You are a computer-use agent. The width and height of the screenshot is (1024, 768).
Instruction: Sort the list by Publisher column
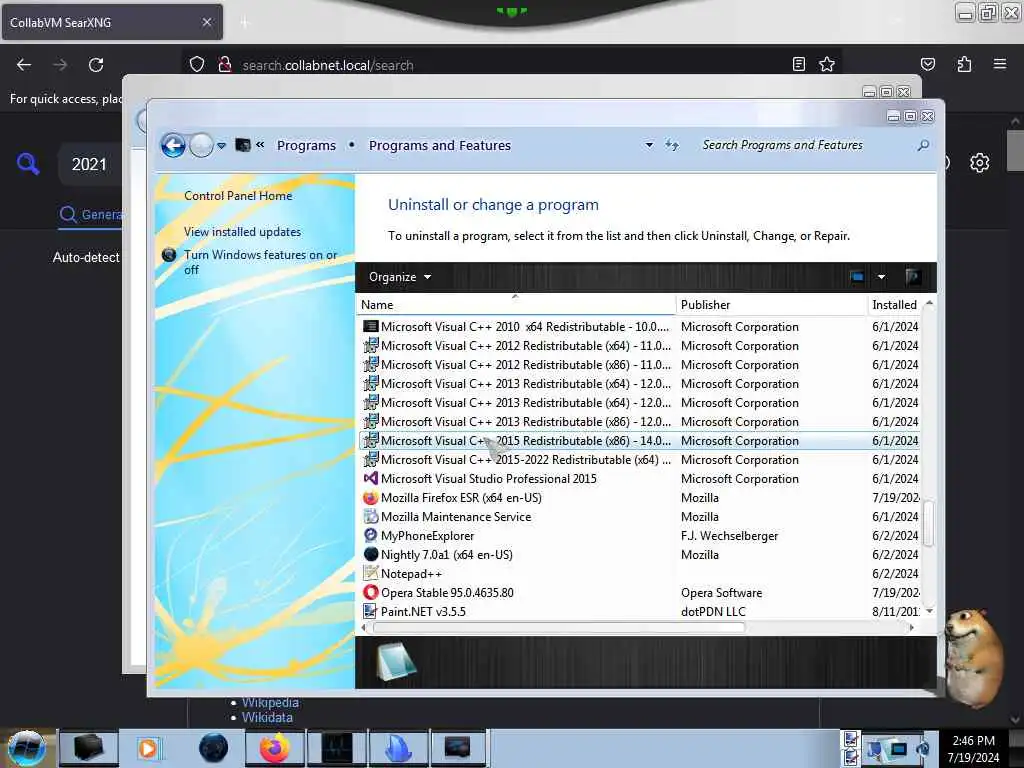click(771, 304)
